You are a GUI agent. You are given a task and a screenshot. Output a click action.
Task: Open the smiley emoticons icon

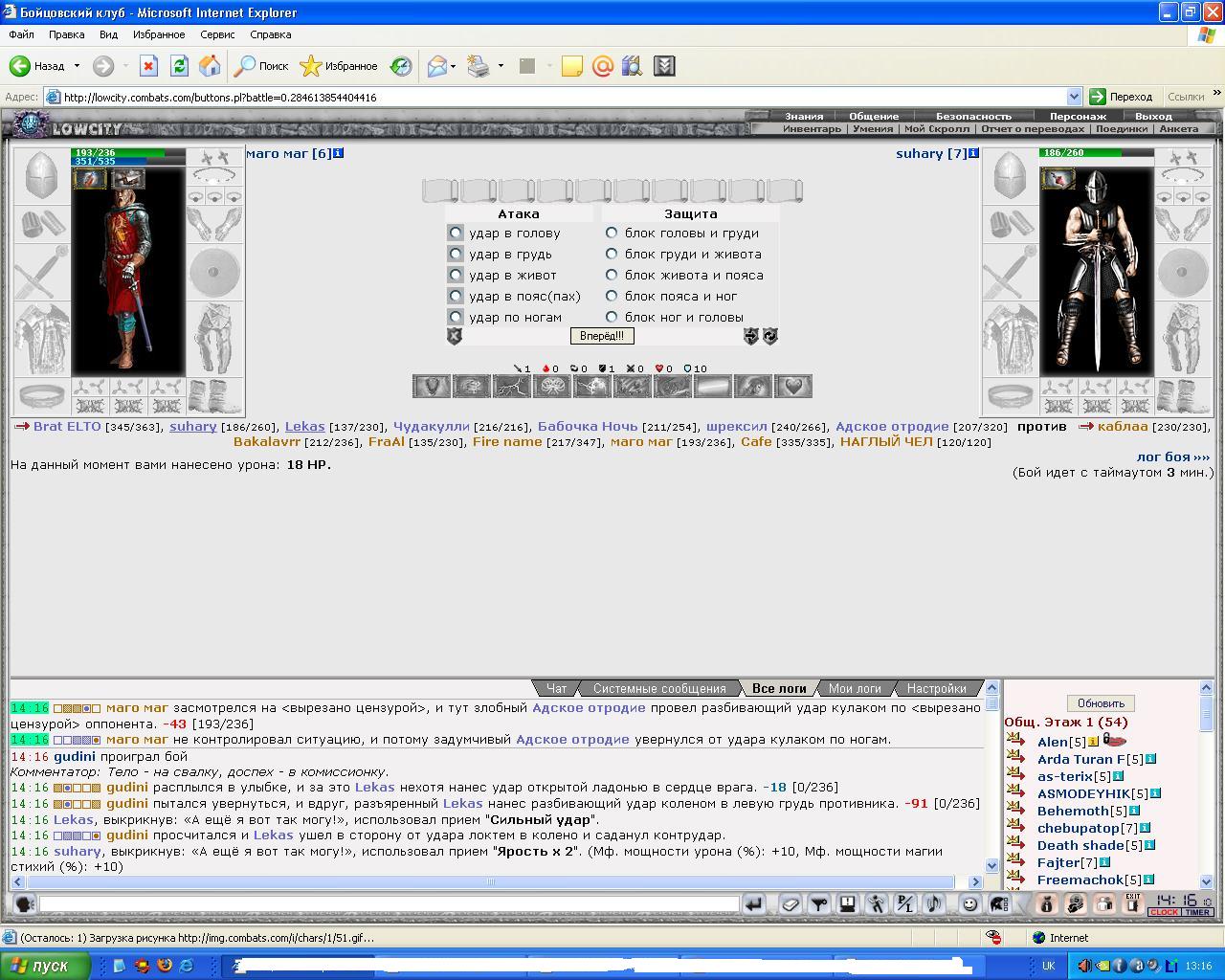coord(969,903)
